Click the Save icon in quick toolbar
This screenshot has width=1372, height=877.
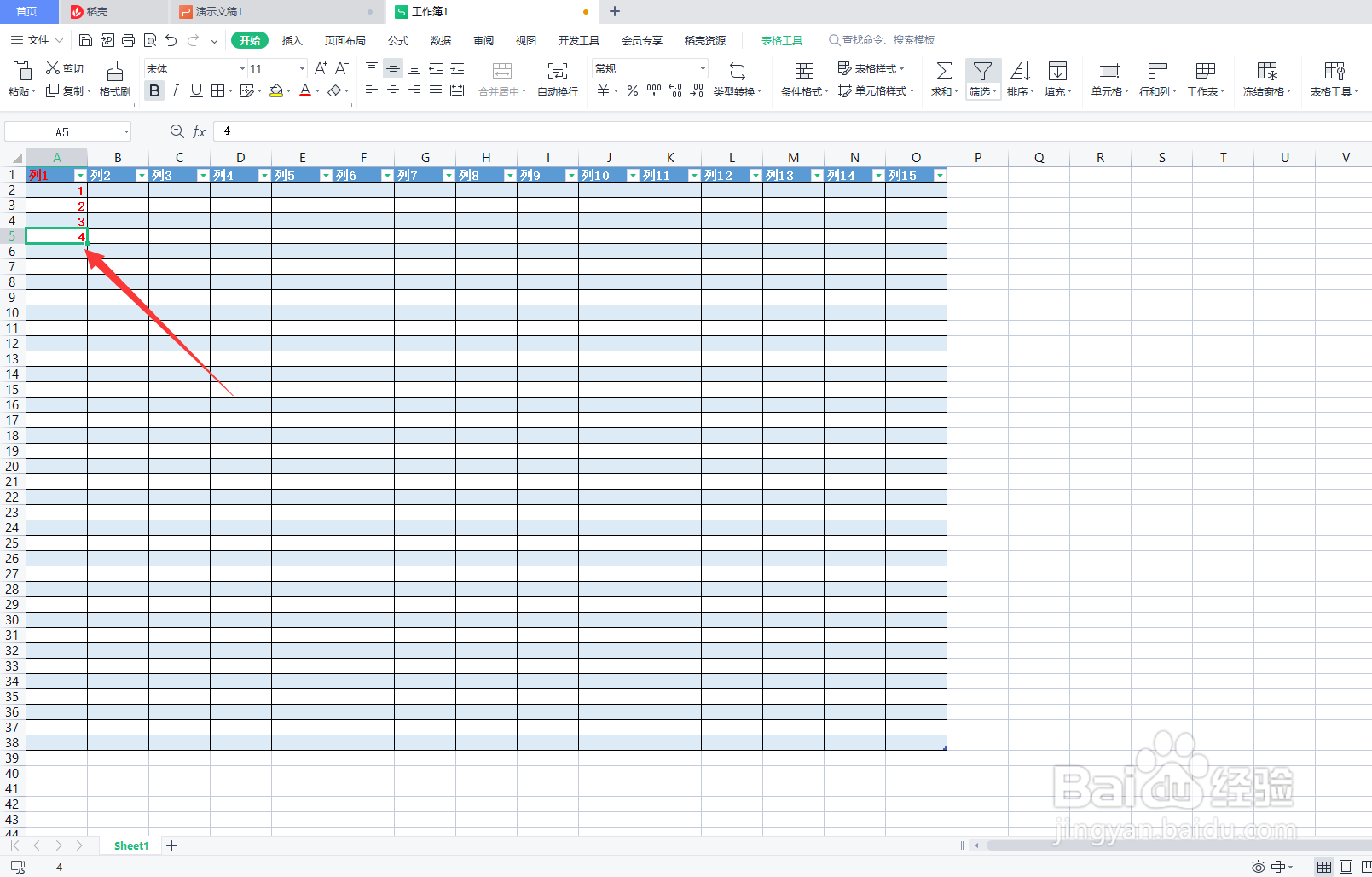point(85,40)
